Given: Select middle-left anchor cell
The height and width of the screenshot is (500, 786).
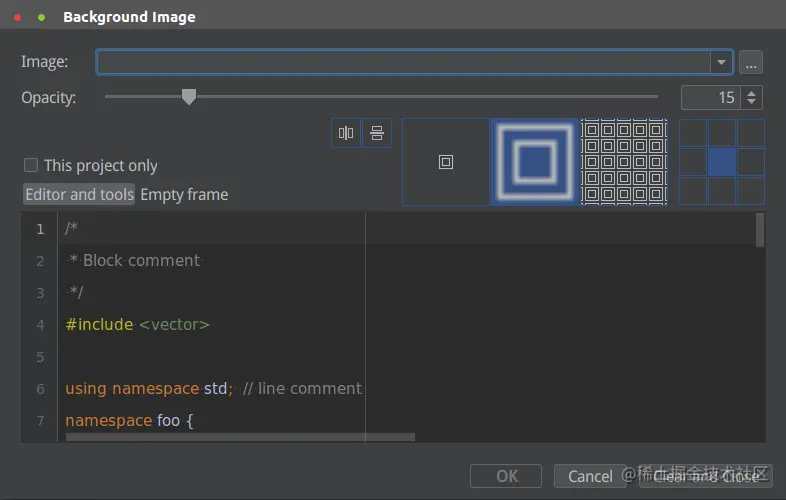Looking at the screenshot, I should click(x=693, y=162).
